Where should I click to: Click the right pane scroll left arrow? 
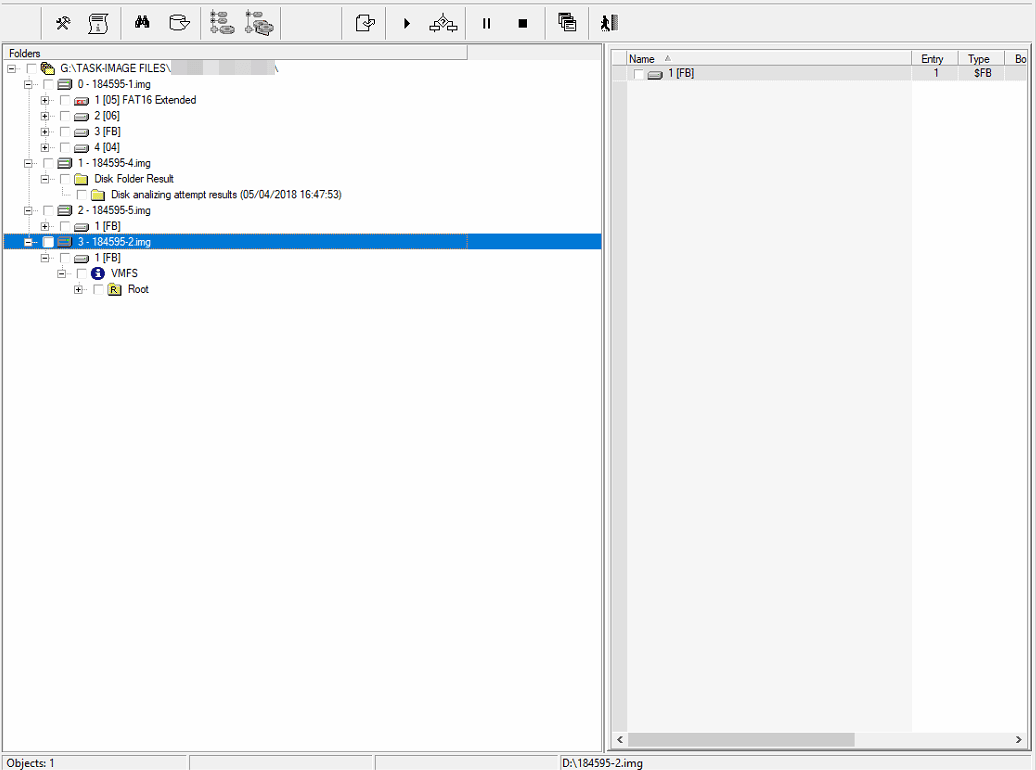click(620, 740)
